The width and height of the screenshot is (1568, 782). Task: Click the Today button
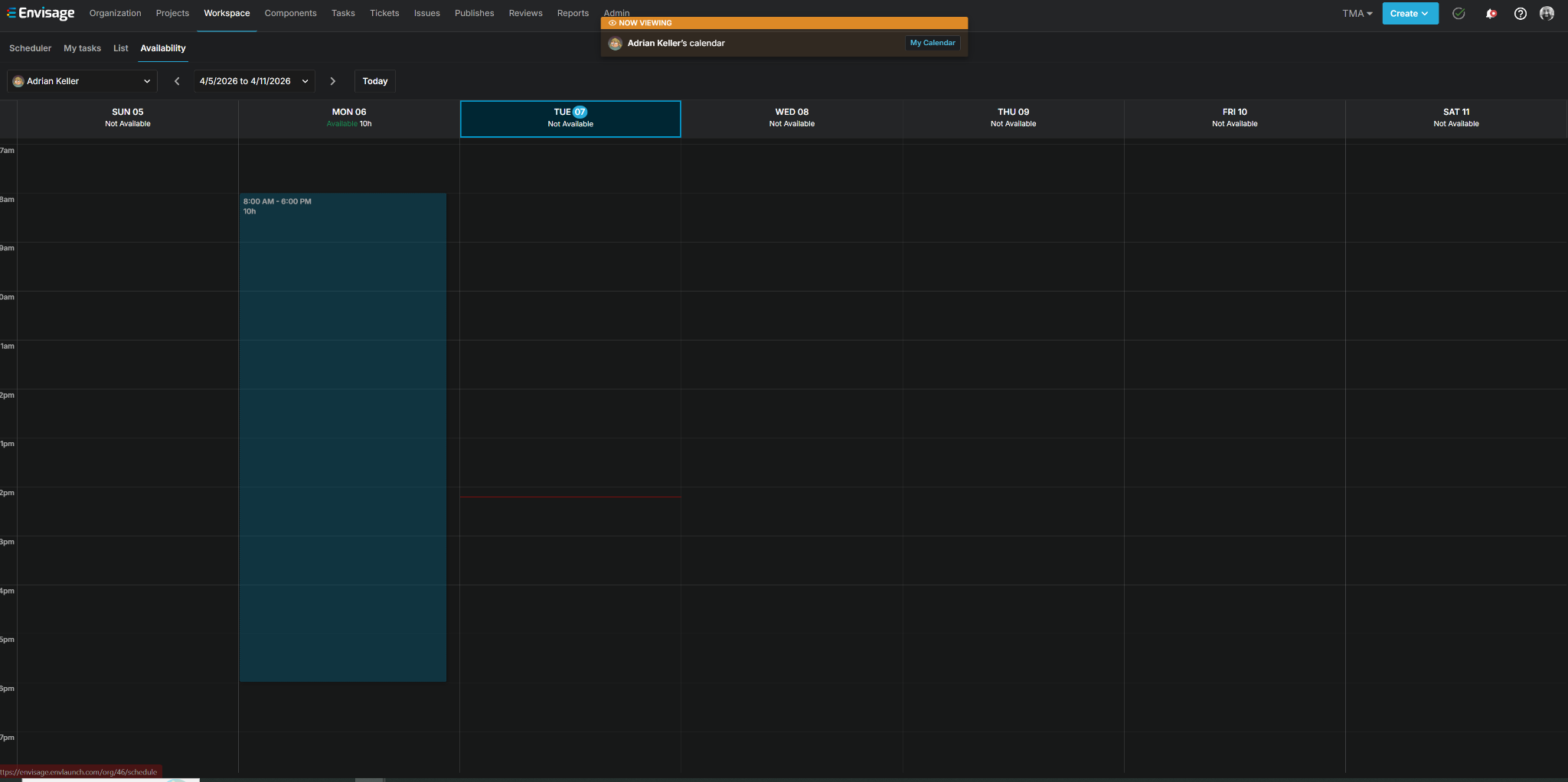pos(375,81)
